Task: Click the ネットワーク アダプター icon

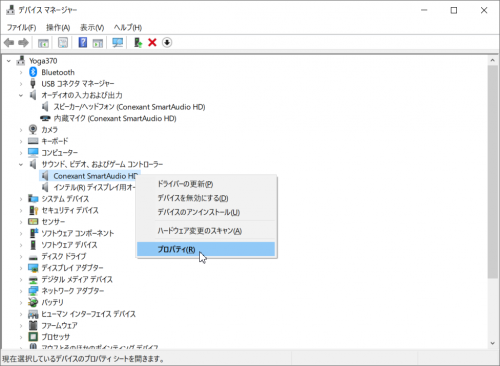Action: [x=33, y=291]
